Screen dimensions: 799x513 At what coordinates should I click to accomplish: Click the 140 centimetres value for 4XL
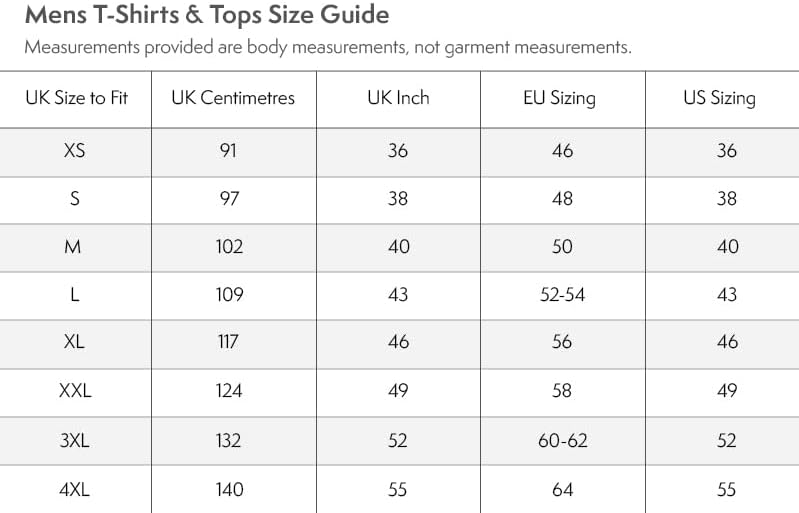[229, 490]
